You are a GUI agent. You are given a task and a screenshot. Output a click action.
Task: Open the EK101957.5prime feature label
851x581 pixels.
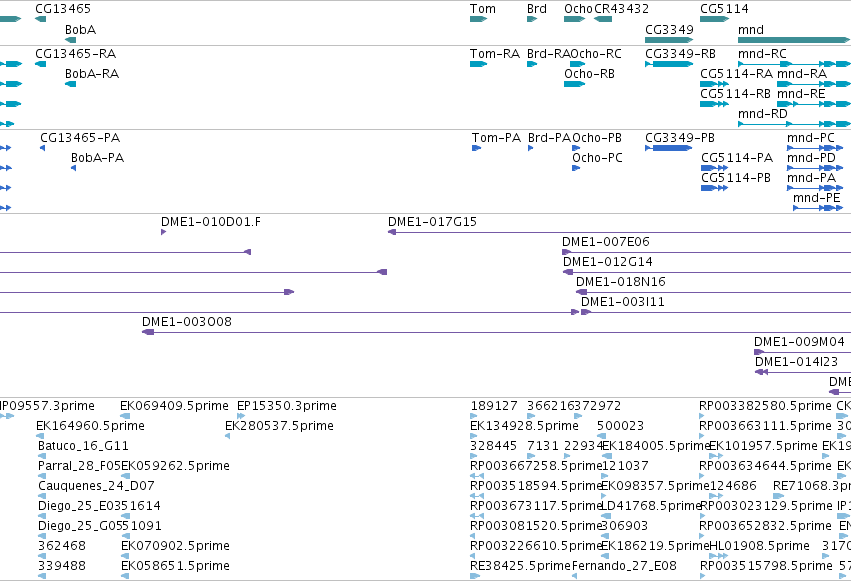pyautogui.click(x=764, y=446)
